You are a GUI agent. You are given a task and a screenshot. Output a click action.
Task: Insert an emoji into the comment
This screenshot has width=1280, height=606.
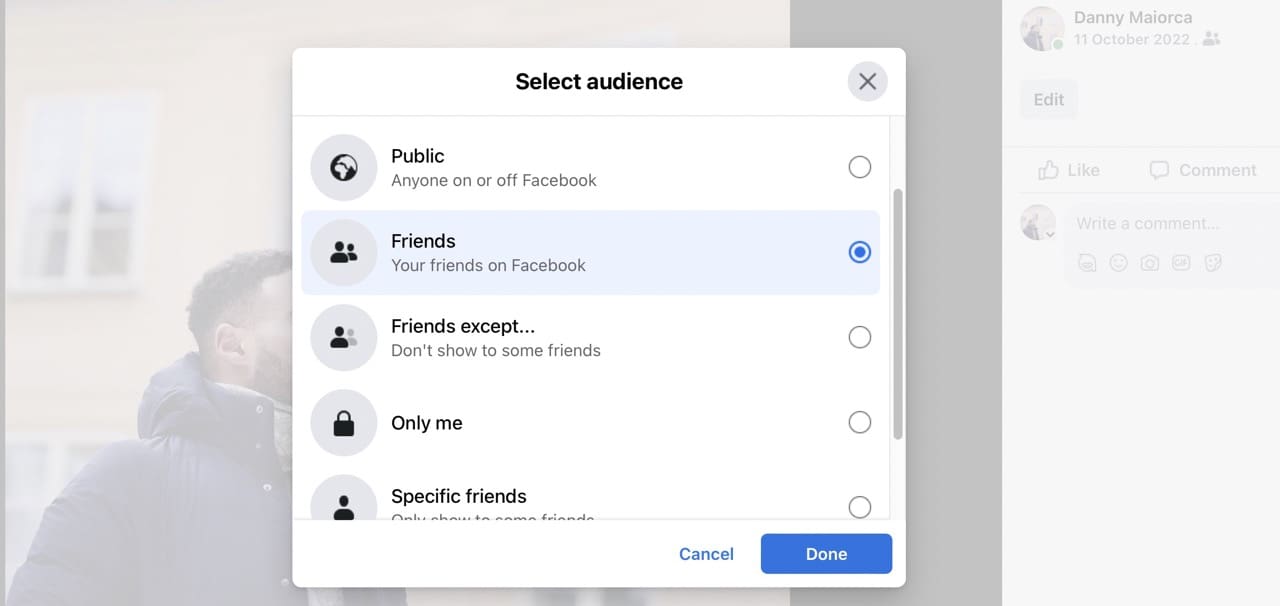coord(1118,262)
